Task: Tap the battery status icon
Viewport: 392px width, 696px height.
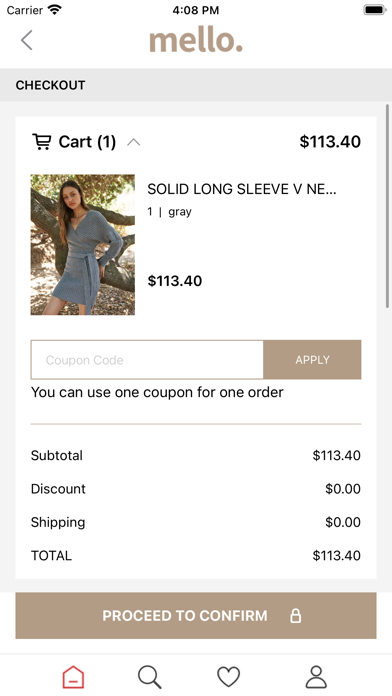Action: click(x=375, y=10)
